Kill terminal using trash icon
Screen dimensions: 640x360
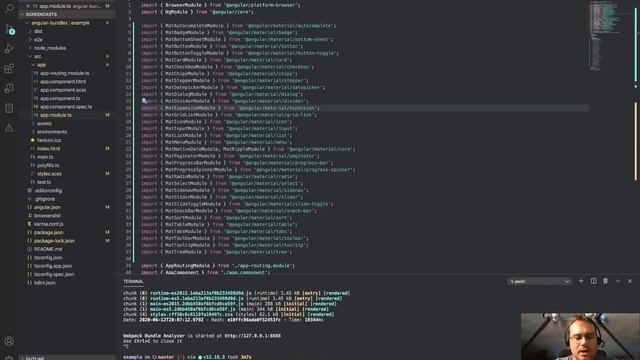[x=606, y=281]
